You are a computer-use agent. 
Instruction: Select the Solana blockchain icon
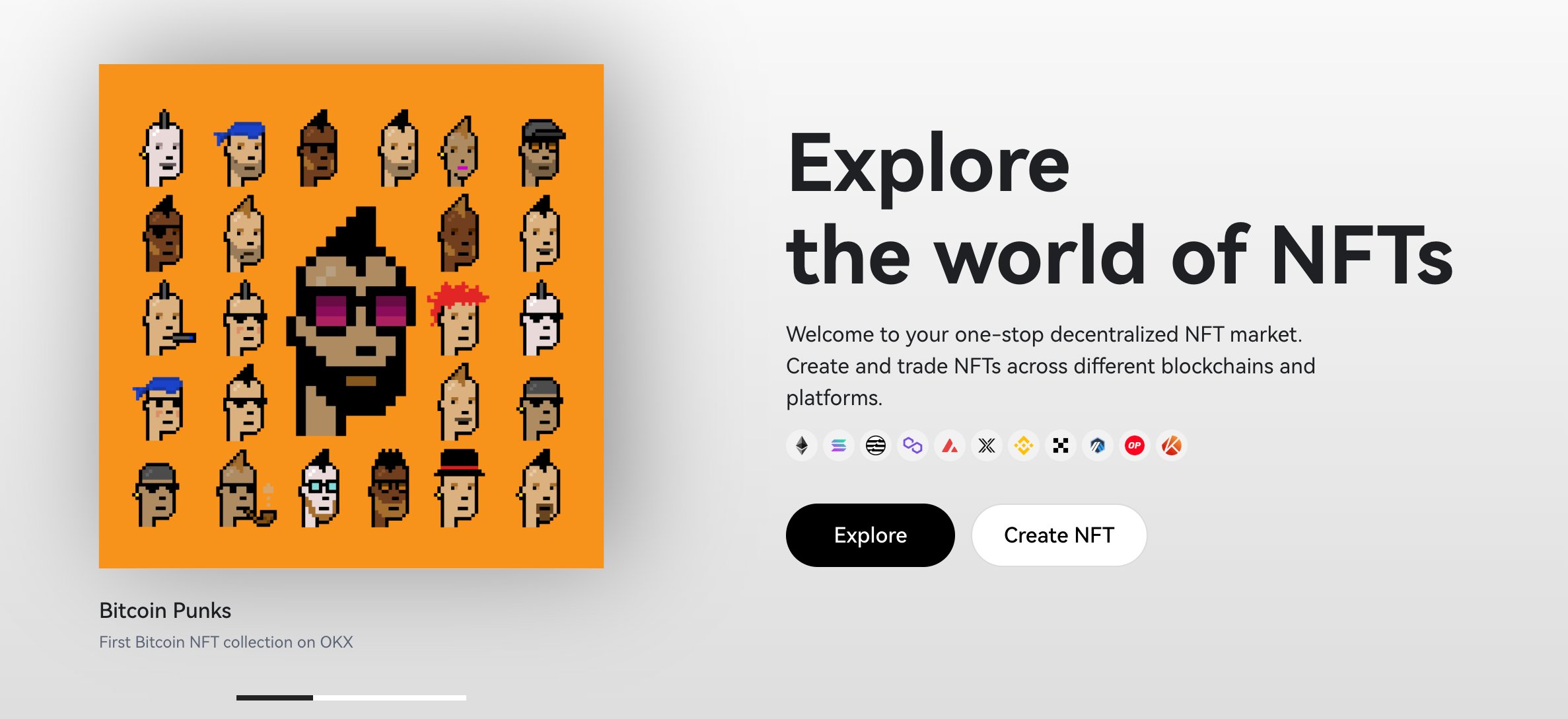pyautogui.click(x=839, y=446)
